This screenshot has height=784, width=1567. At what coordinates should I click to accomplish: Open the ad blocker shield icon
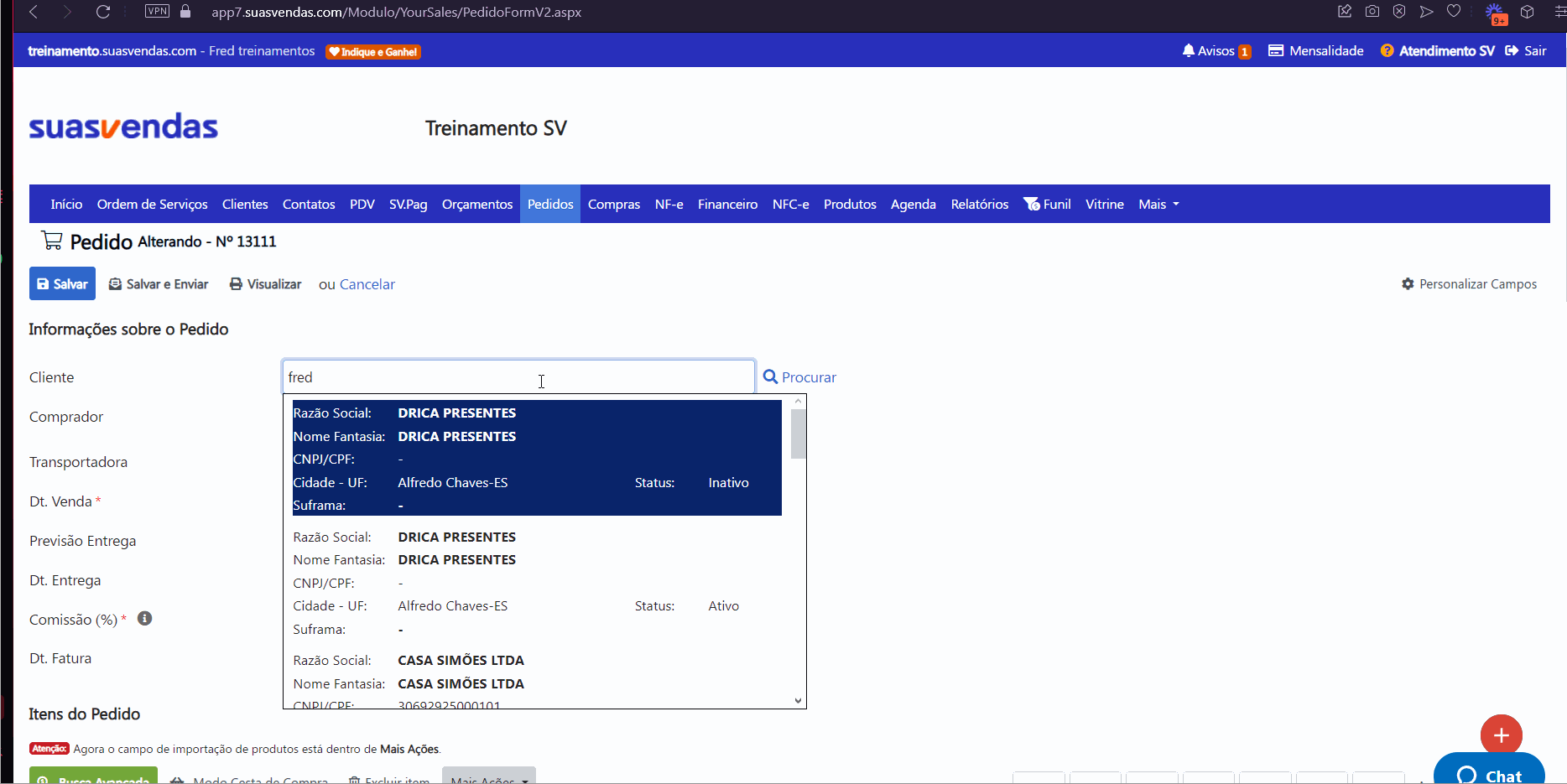[x=1399, y=11]
